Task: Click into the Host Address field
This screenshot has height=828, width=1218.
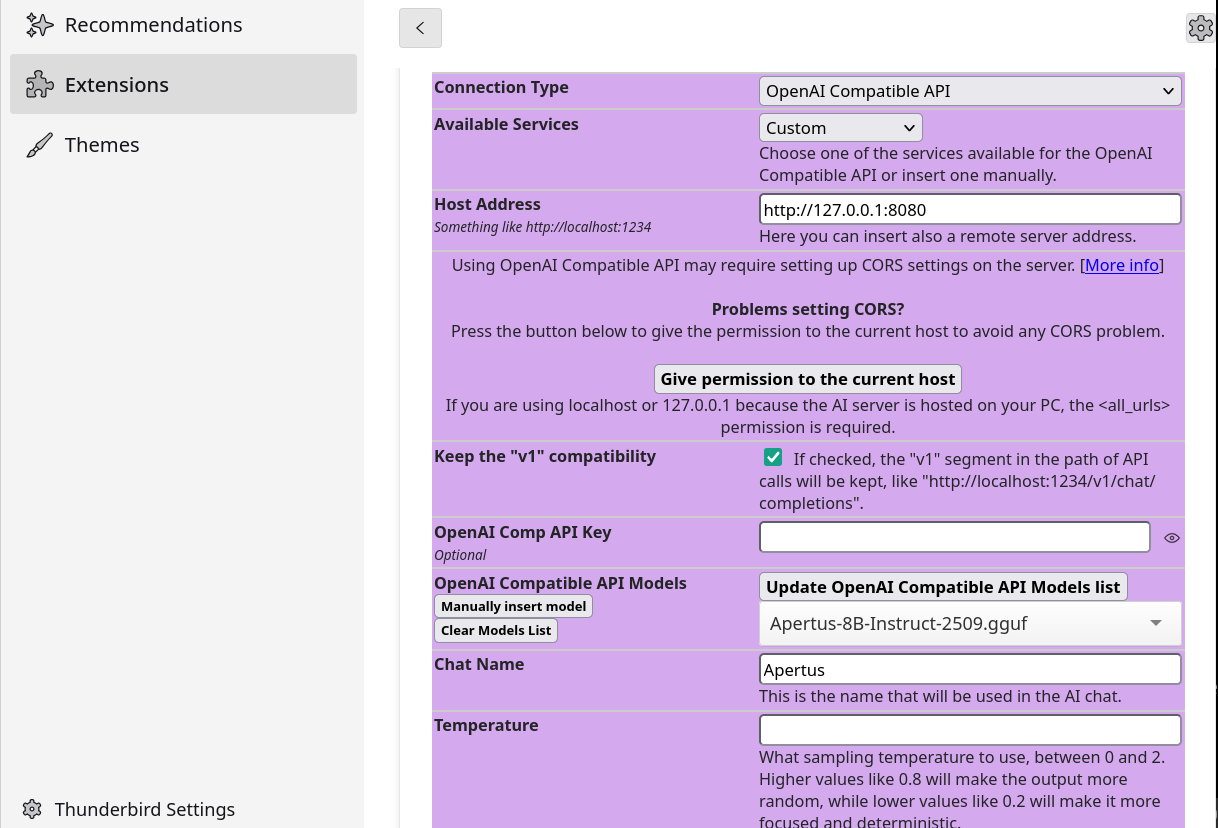Action: coord(970,209)
